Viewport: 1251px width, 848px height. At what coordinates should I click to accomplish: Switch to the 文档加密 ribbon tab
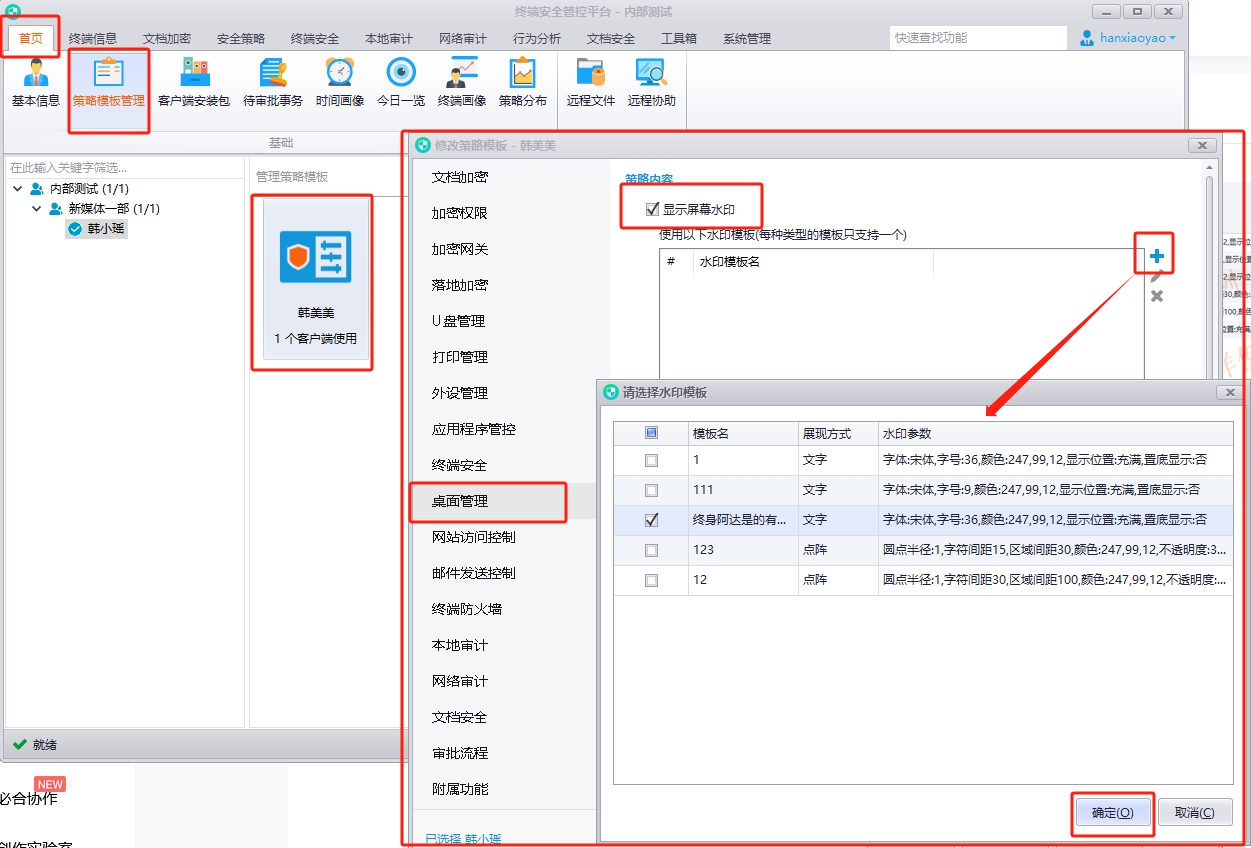tap(167, 39)
